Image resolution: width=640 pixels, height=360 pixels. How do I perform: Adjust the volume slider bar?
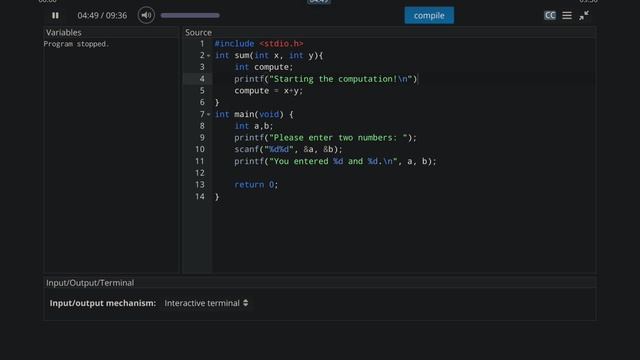click(190, 16)
